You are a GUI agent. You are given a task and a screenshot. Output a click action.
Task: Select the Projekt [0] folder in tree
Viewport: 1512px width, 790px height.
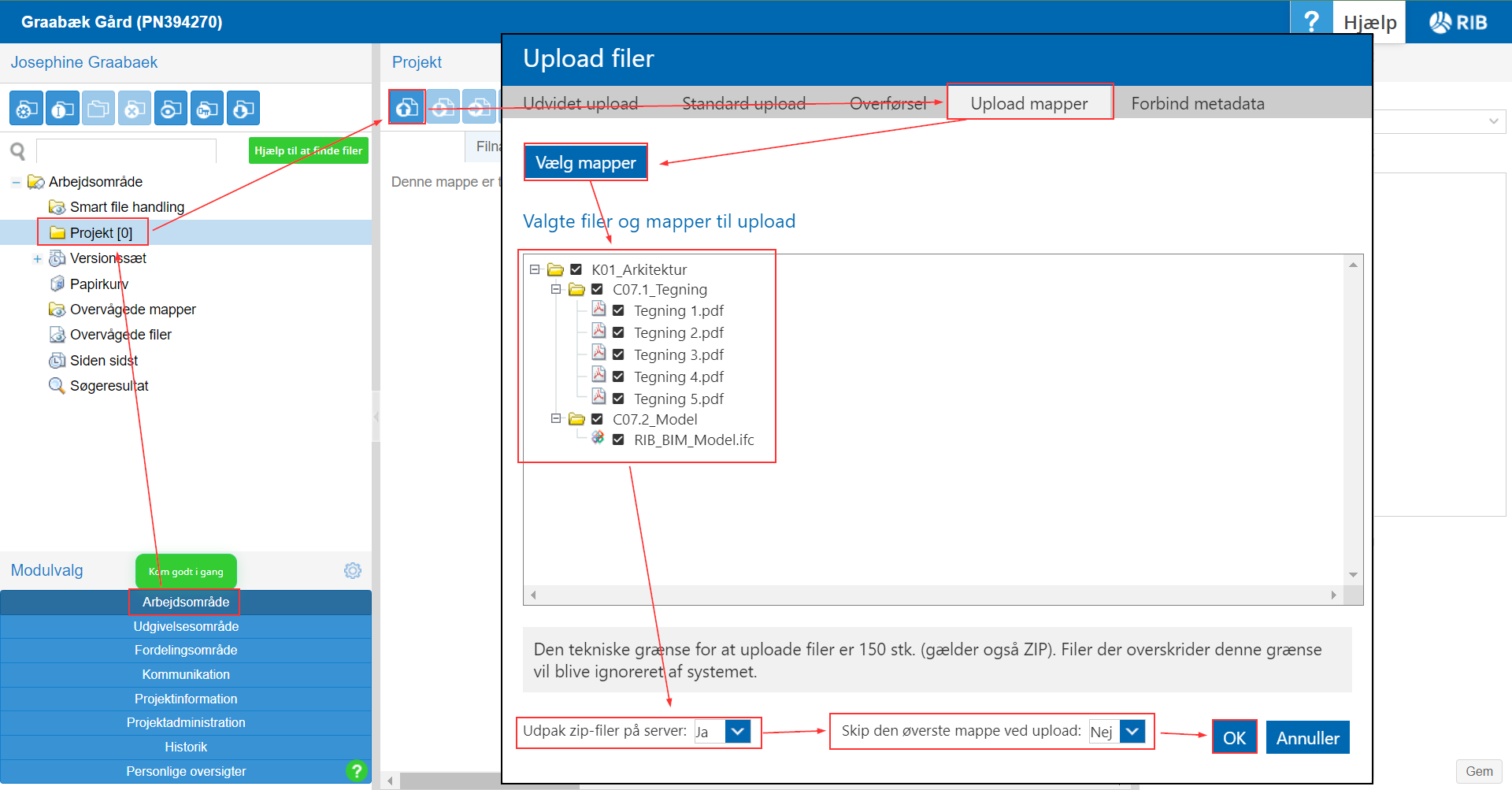(x=101, y=233)
